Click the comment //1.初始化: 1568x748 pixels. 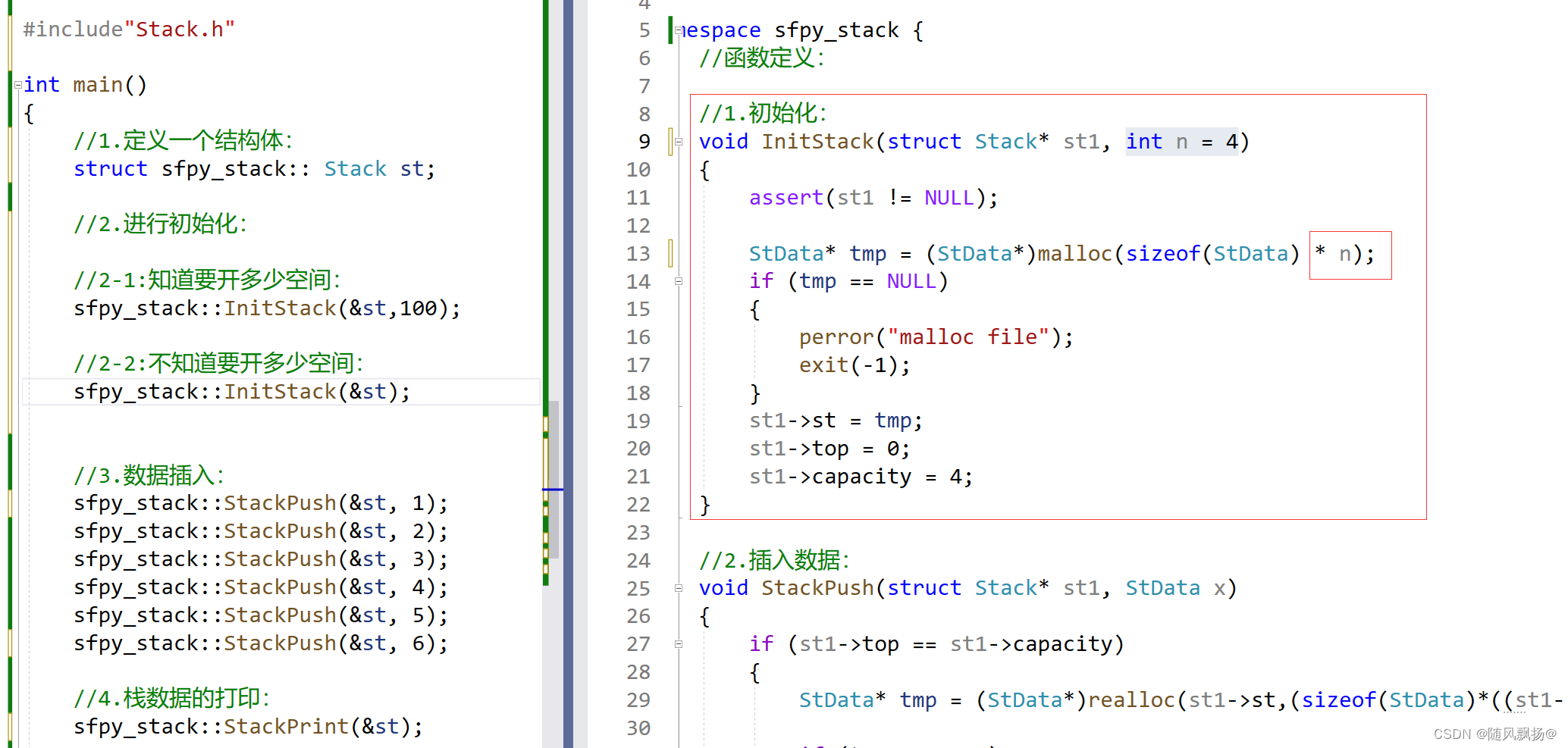coord(764,114)
